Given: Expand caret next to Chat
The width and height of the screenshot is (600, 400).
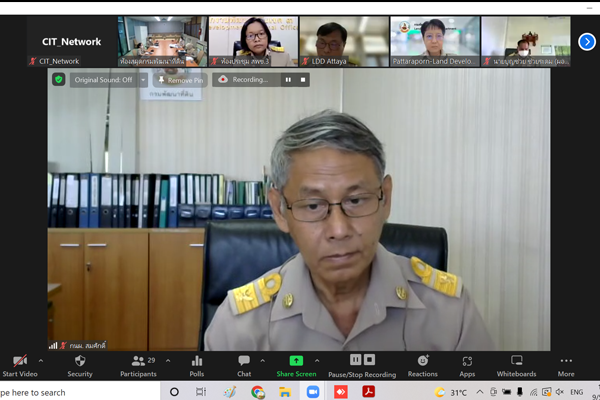Looking at the screenshot, I should 262,361.
